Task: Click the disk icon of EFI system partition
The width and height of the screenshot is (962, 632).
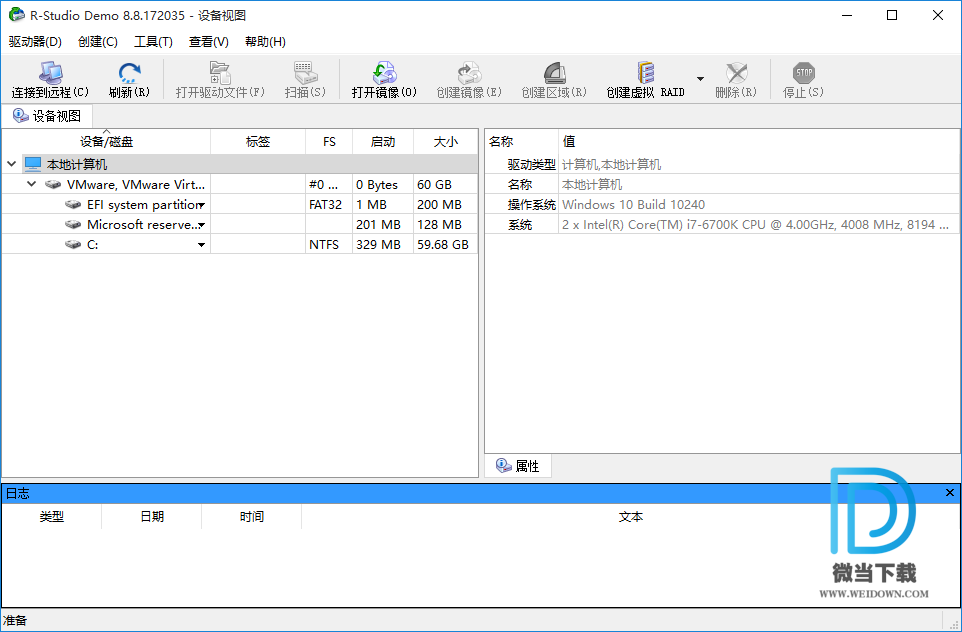Action: 74,204
